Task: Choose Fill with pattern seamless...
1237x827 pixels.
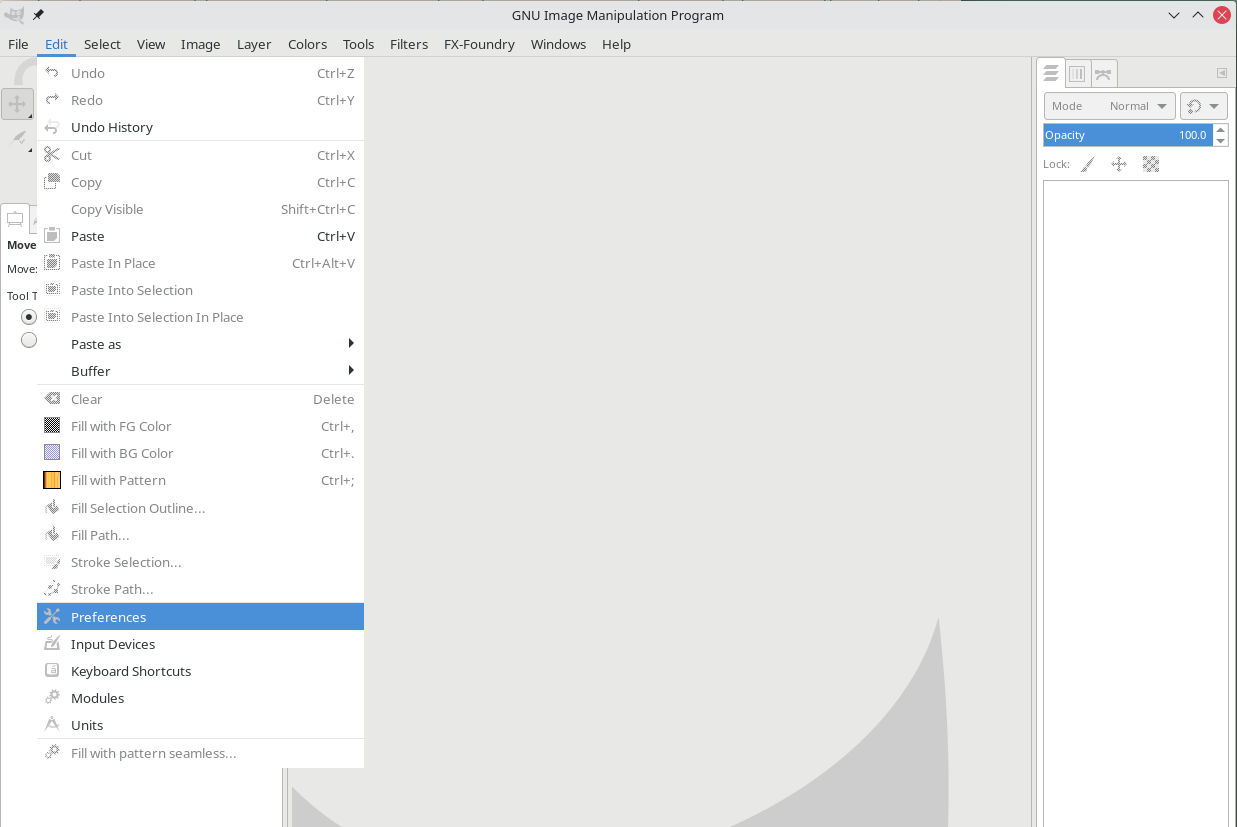Action: (200, 753)
